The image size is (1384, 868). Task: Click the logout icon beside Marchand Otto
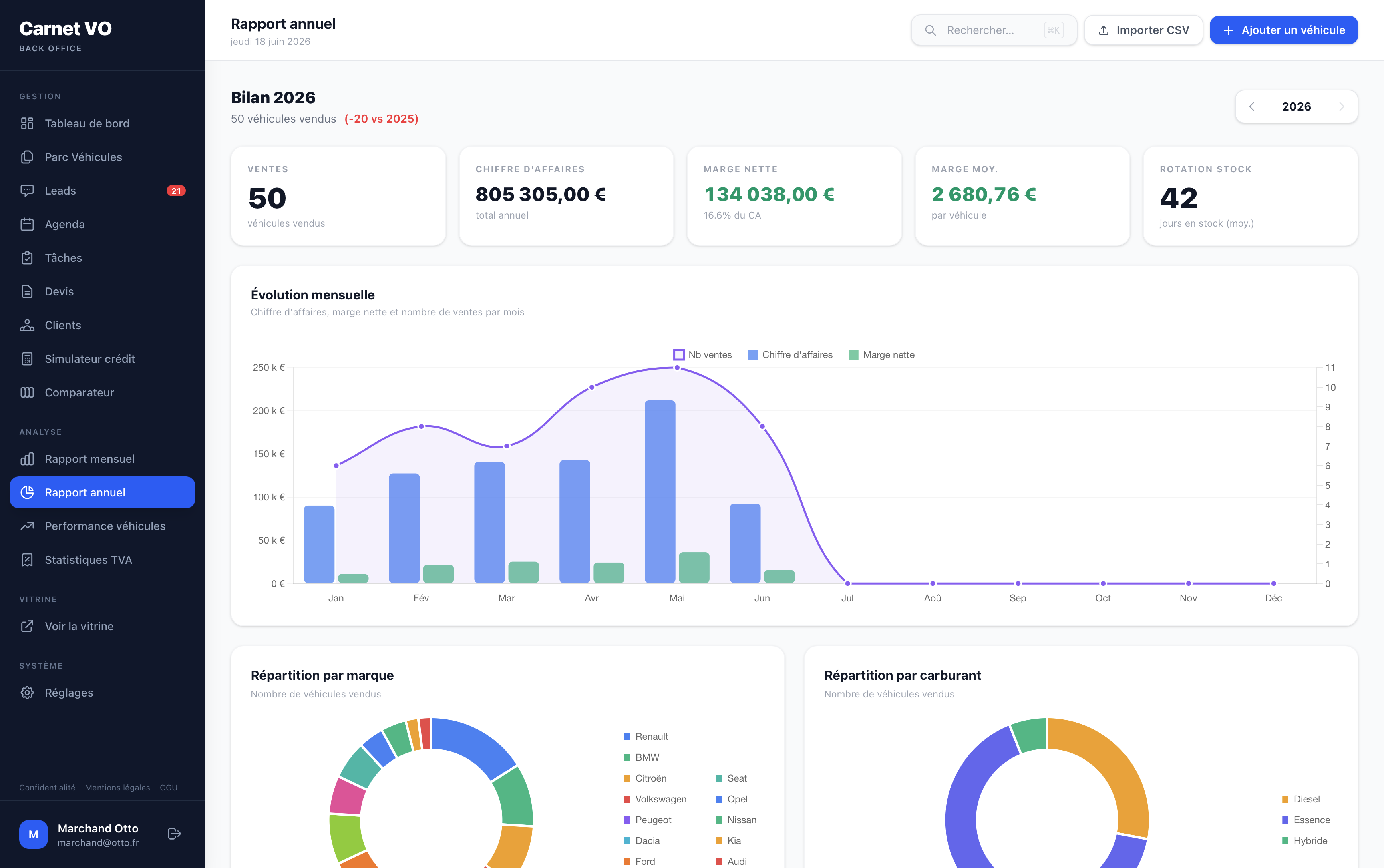[x=175, y=834]
